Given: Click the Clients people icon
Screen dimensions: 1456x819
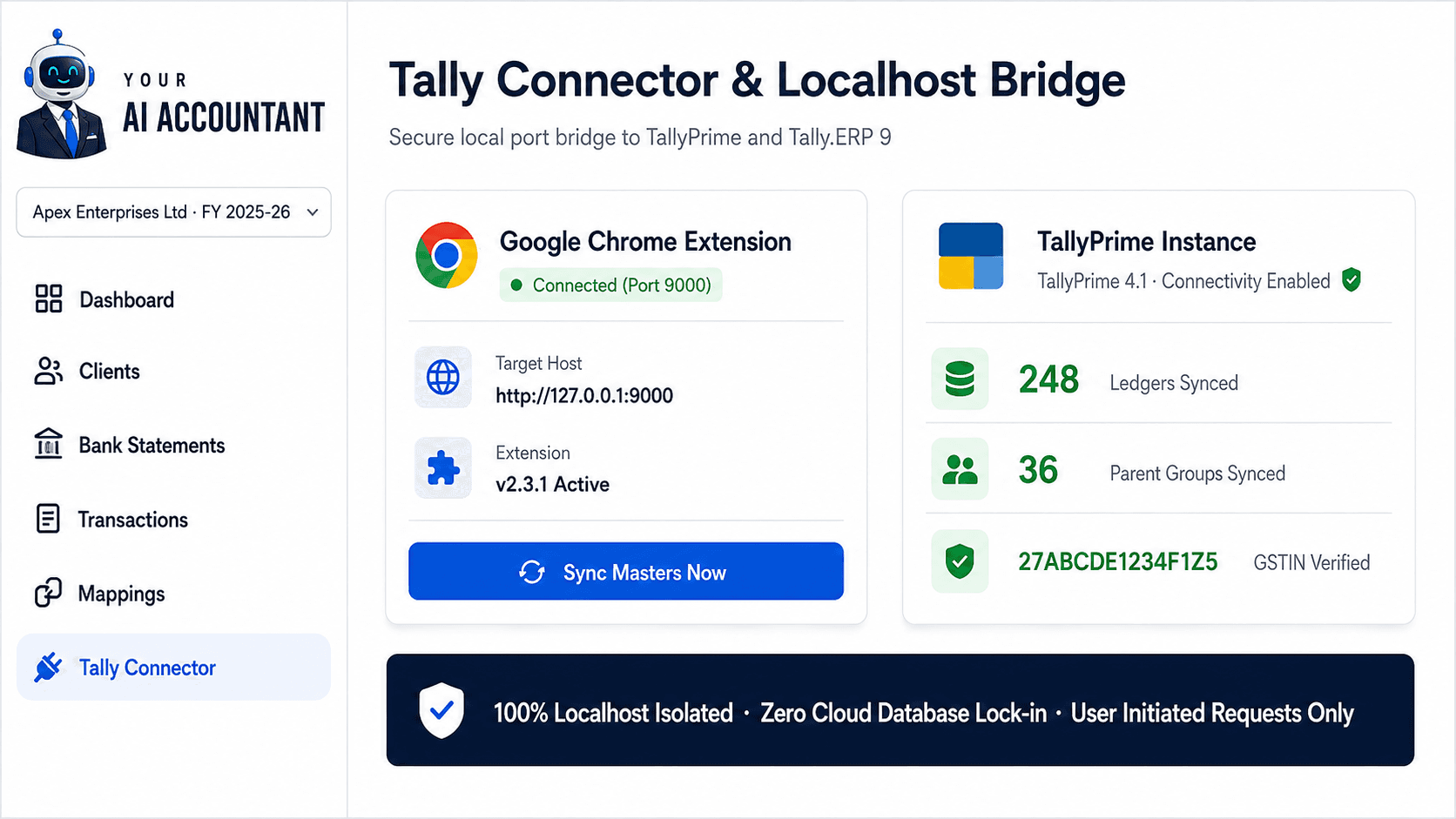Looking at the screenshot, I should click(x=49, y=371).
